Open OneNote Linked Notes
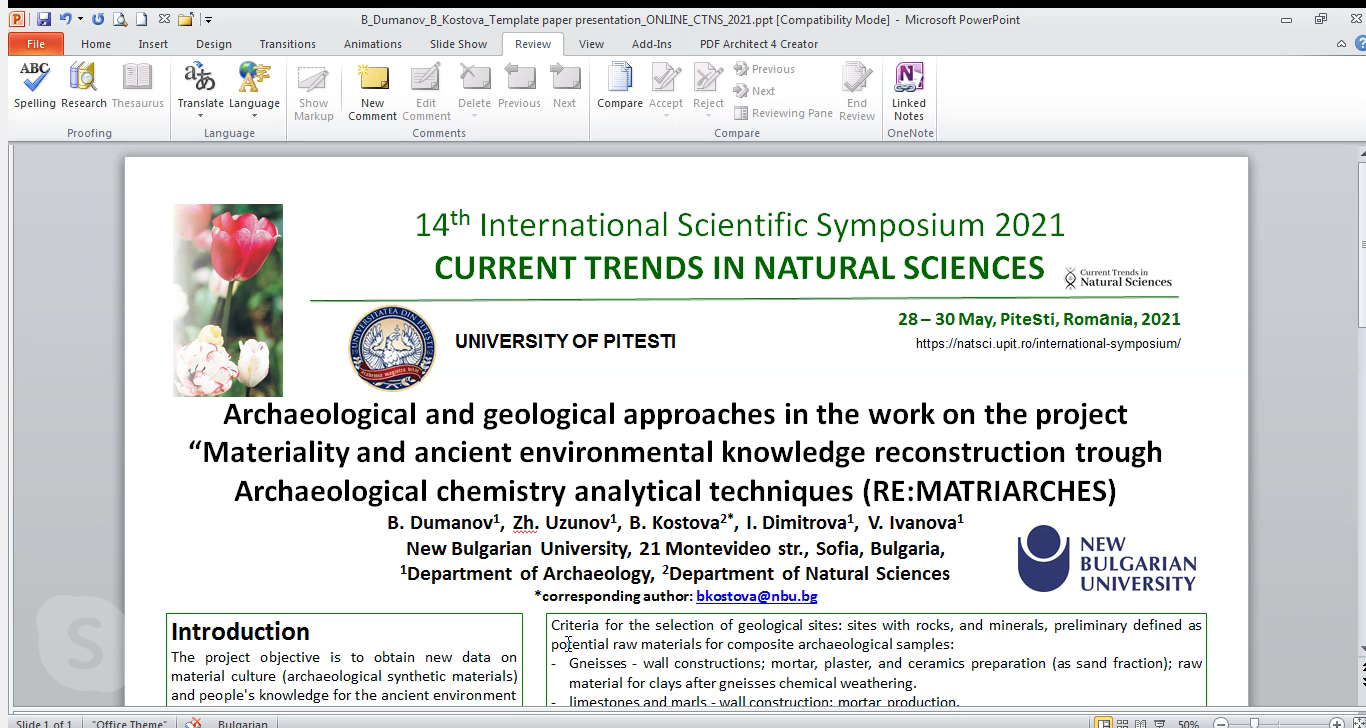This screenshot has height=728, width=1366. [x=909, y=92]
